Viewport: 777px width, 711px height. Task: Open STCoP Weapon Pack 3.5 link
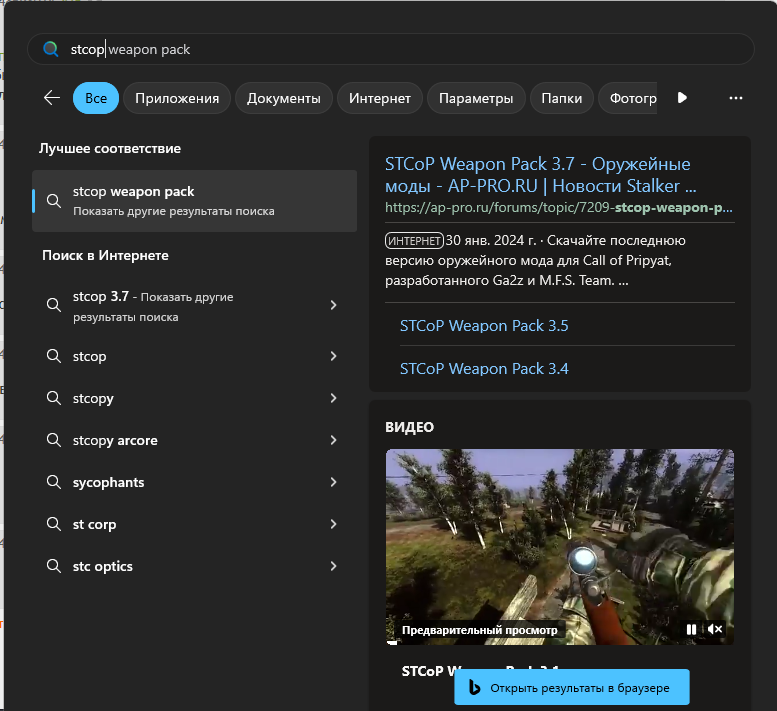tap(484, 326)
